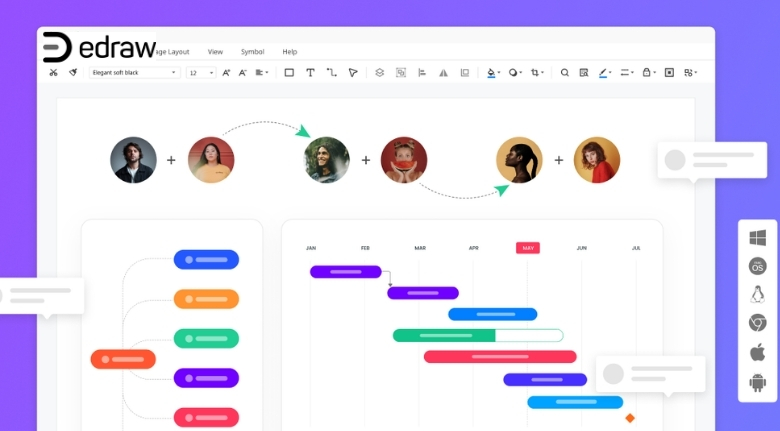Open the Crop tool dropdown
Image resolution: width=780 pixels, height=431 pixels.
point(537,73)
